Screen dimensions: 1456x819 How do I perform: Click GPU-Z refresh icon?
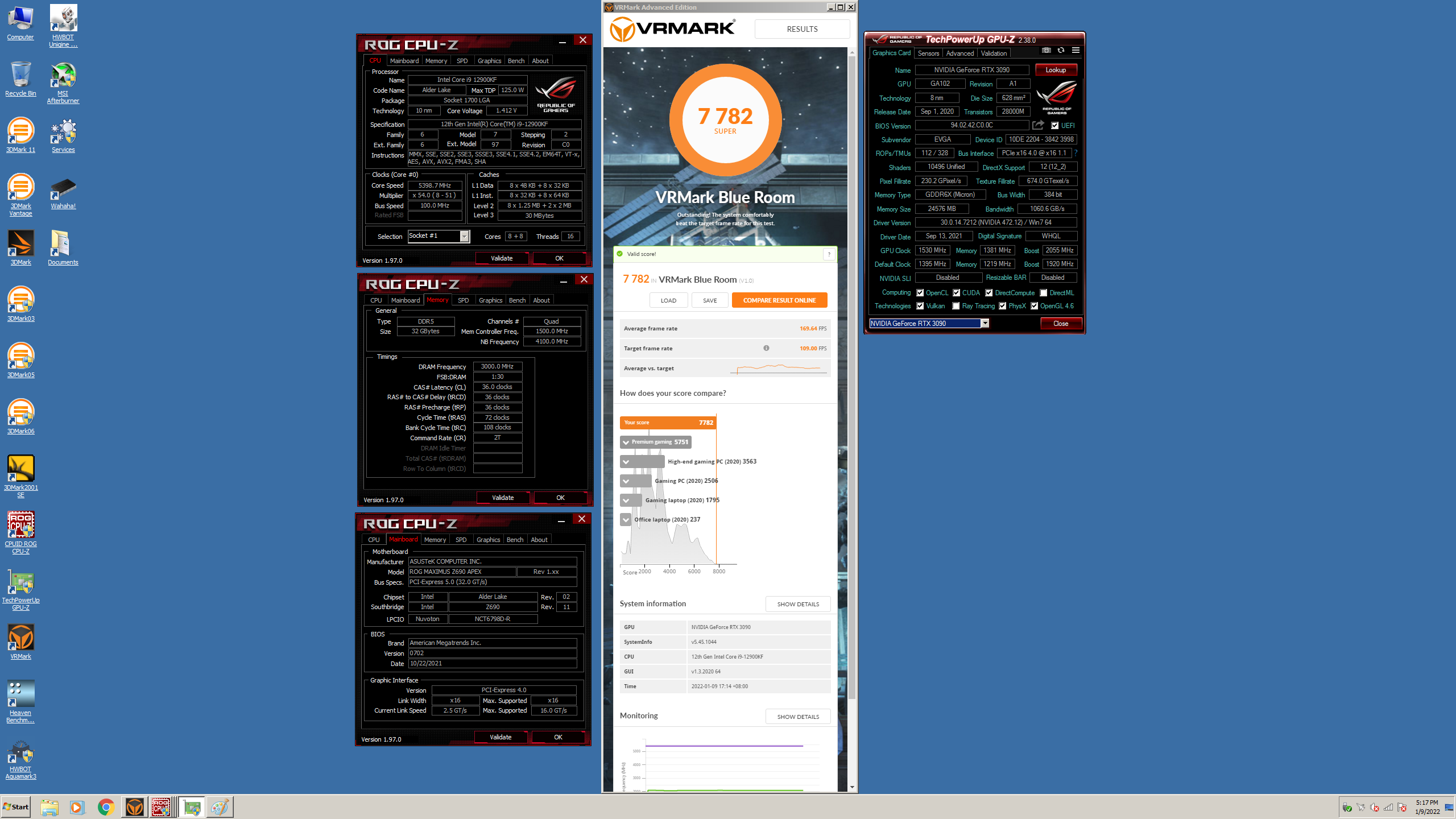coord(1061,50)
